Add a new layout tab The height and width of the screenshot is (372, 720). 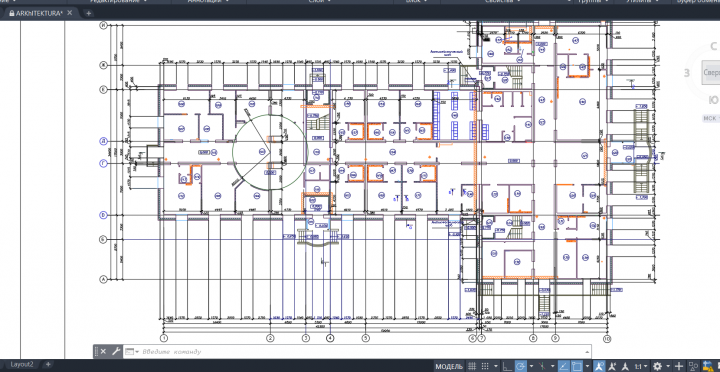pyautogui.click(x=48, y=364)
